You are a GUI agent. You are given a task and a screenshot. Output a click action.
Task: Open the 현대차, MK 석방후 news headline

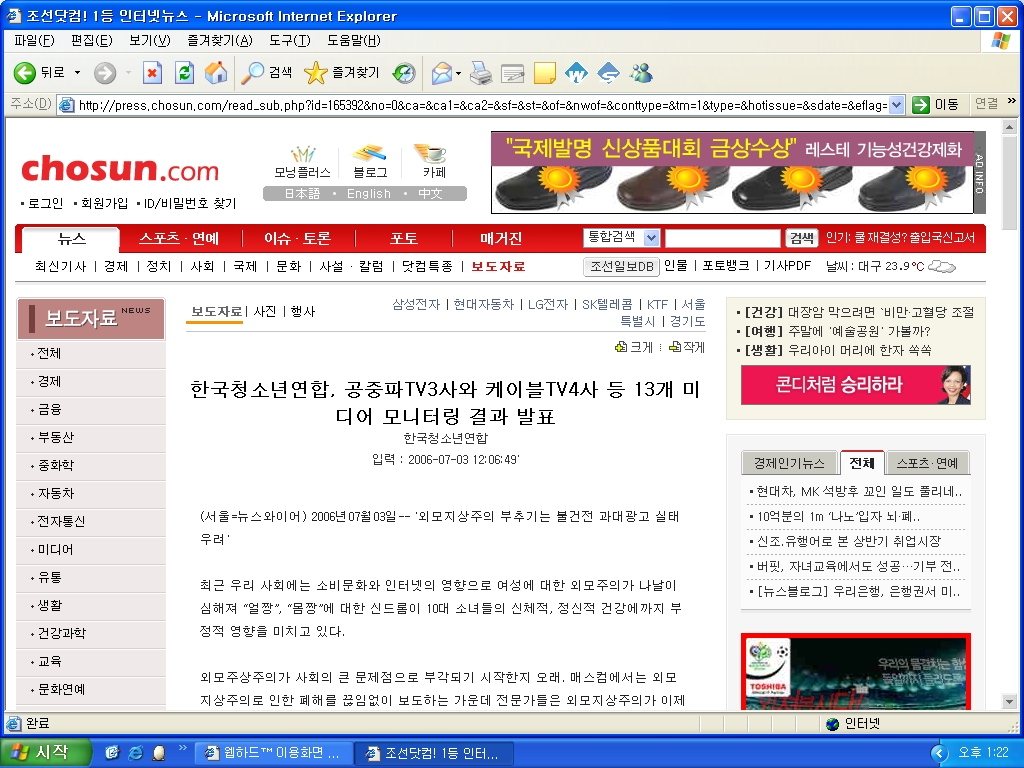(859, 491)
